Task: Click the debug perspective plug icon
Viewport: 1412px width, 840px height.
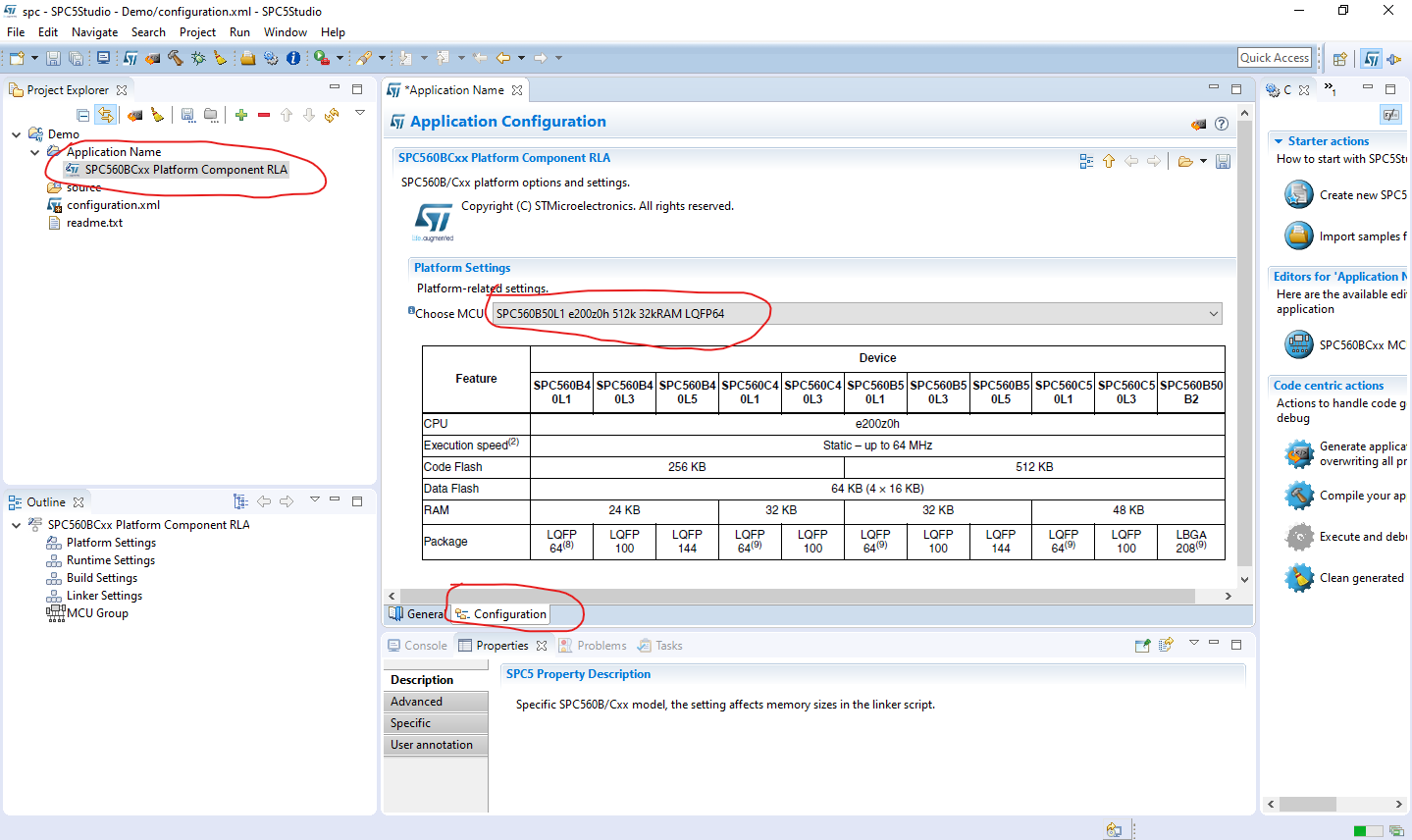Action: 1394,59
